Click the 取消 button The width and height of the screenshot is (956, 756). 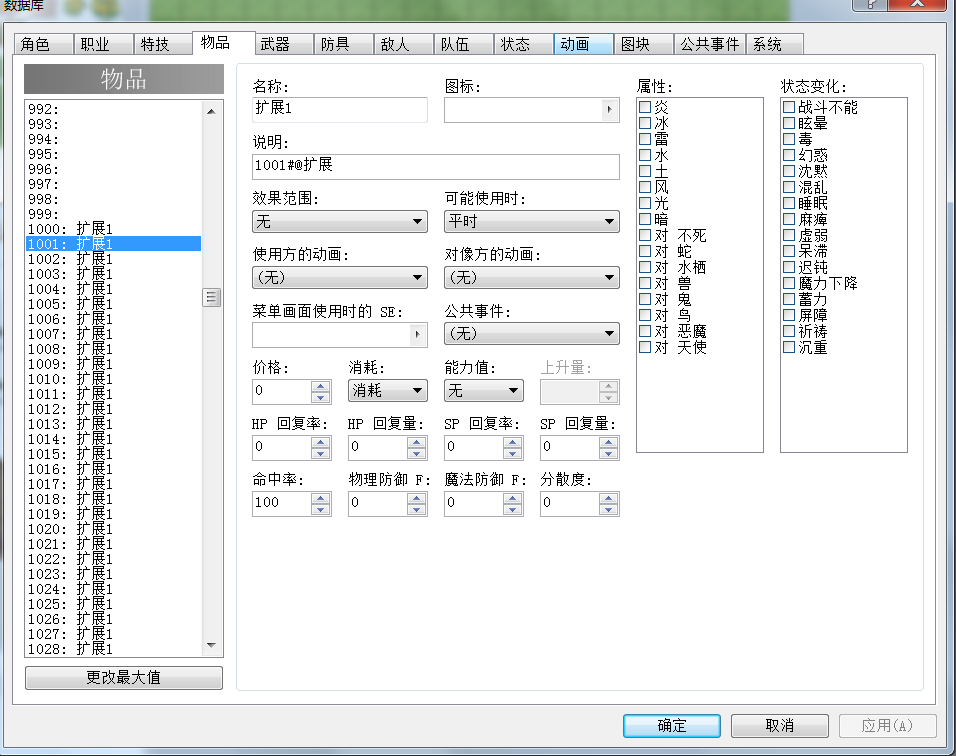[x=780, y=726]
